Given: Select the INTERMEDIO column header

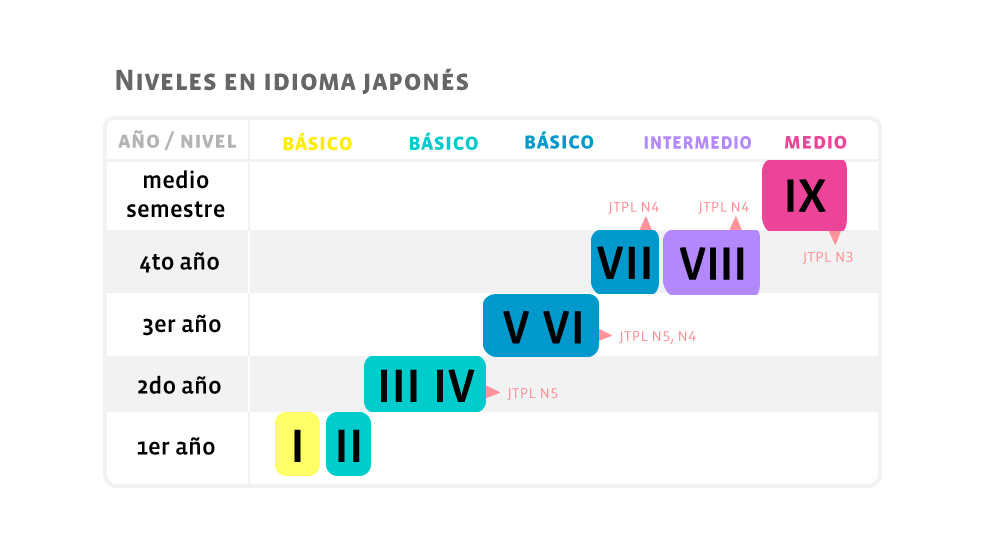Looking at the screenshot, I should tap(698, 143).
